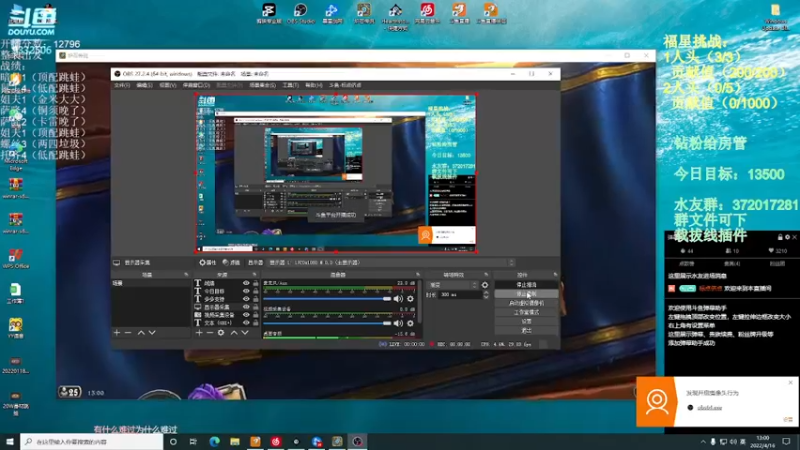Viewport: 800px width, 450px height.
Task: Move the scene up in the Scenes panel
Action: [141, 333]
